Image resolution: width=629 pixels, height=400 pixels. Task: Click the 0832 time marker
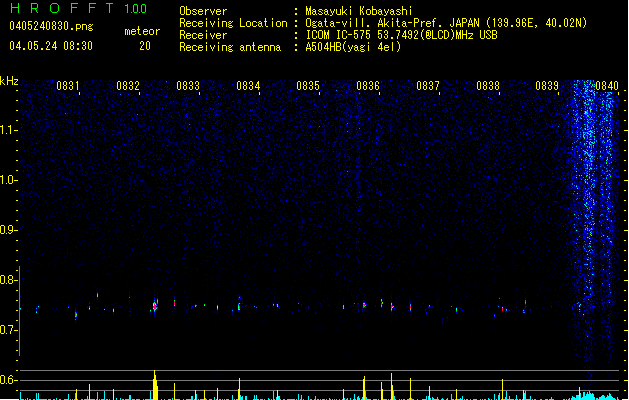128,86
